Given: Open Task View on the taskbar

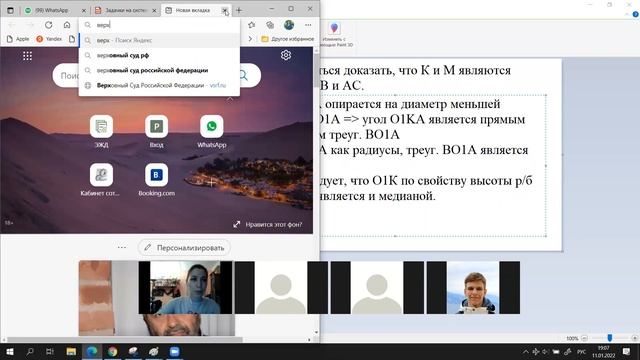Looking at the screenshot, I should 50,351.
